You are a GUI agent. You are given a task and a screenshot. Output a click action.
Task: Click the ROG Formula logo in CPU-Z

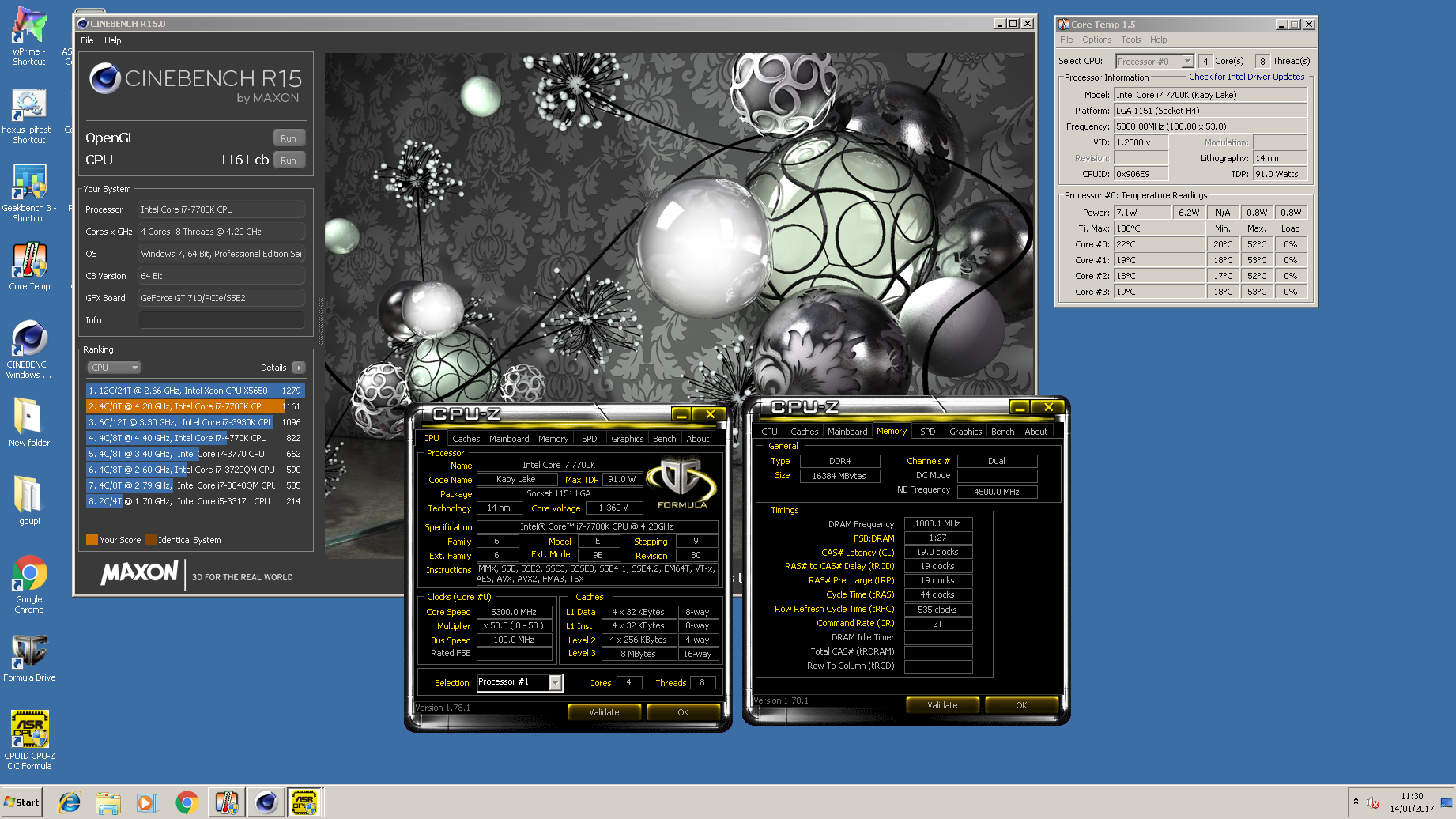(x=681, y=482)
